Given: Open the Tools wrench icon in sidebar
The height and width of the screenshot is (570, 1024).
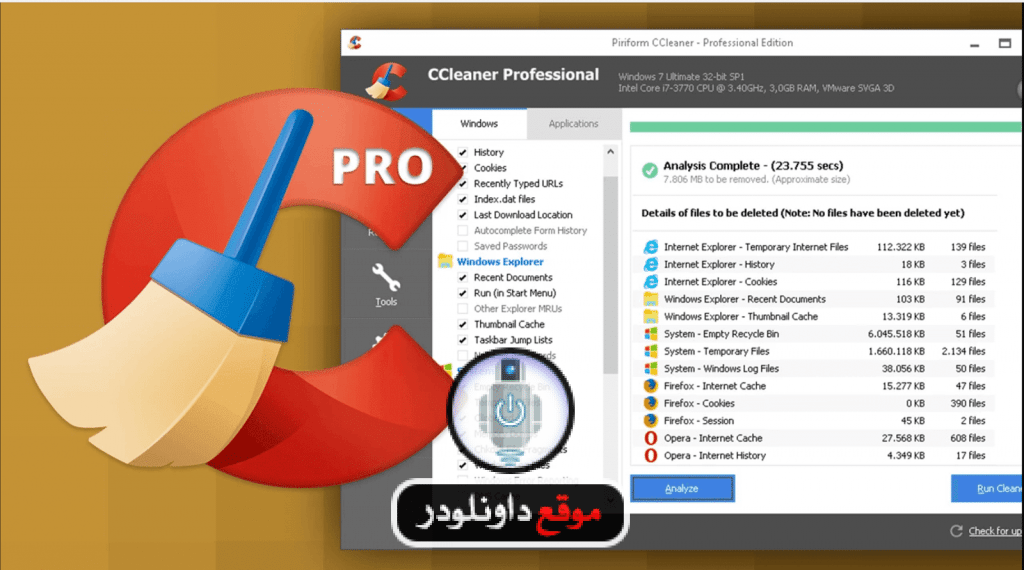Looking at the screenshot, I should [x=385, y=278].
